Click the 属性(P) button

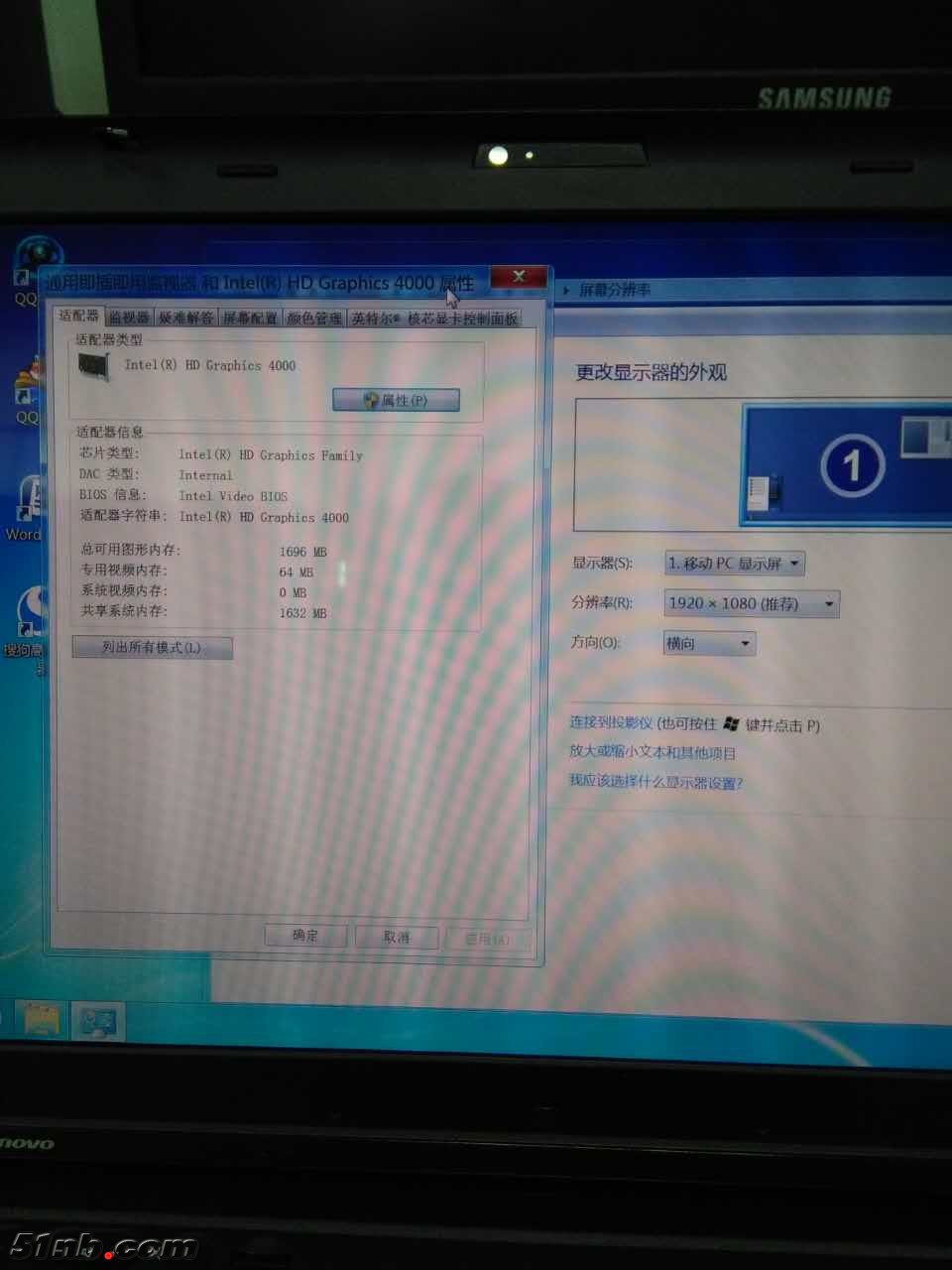click(396, 400)
